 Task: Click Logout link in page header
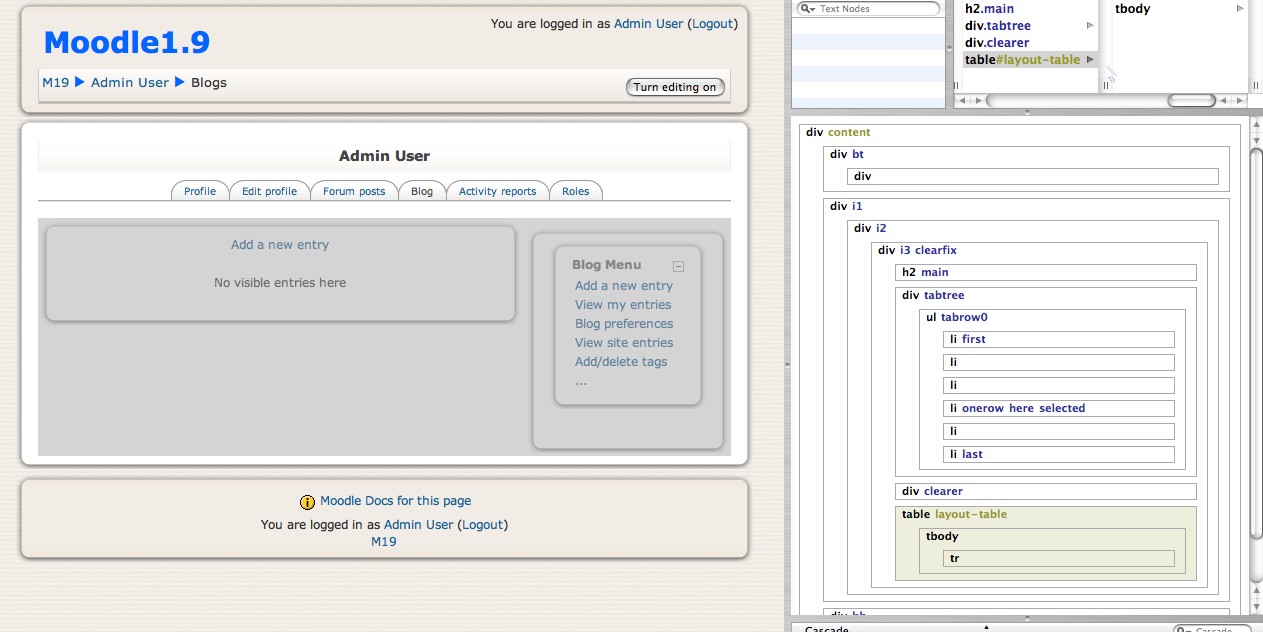[x=713, y=23]
